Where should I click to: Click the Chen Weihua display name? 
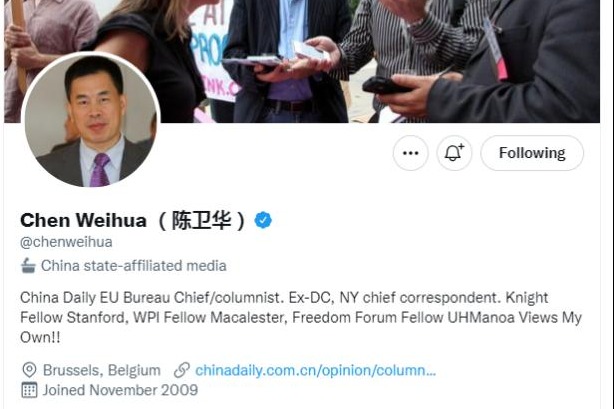coord(83,220)
